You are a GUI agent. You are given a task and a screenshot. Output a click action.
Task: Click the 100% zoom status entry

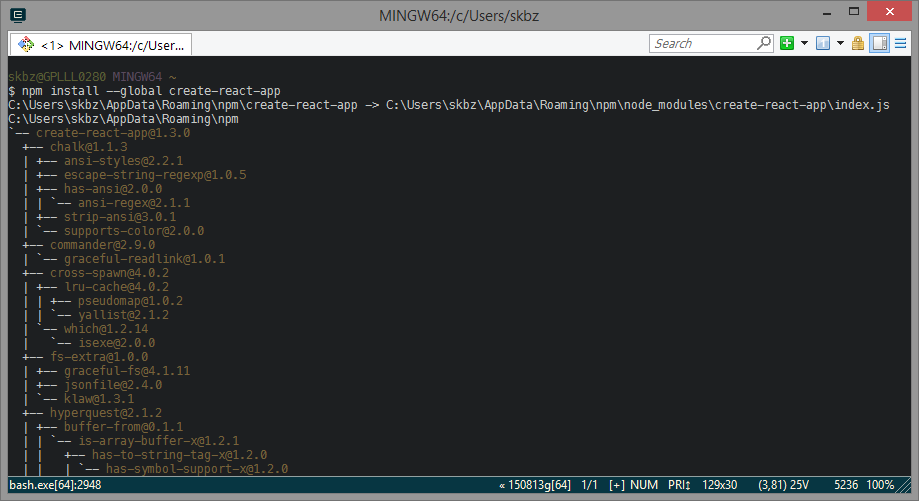880,485
